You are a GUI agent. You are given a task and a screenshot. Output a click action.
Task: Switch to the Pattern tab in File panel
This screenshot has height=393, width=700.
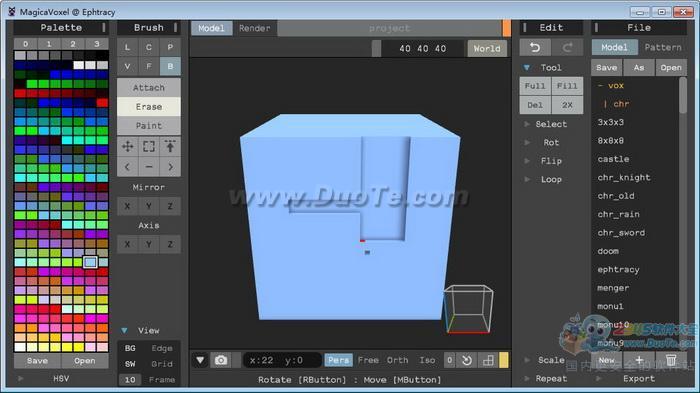(x=663, y=47)
